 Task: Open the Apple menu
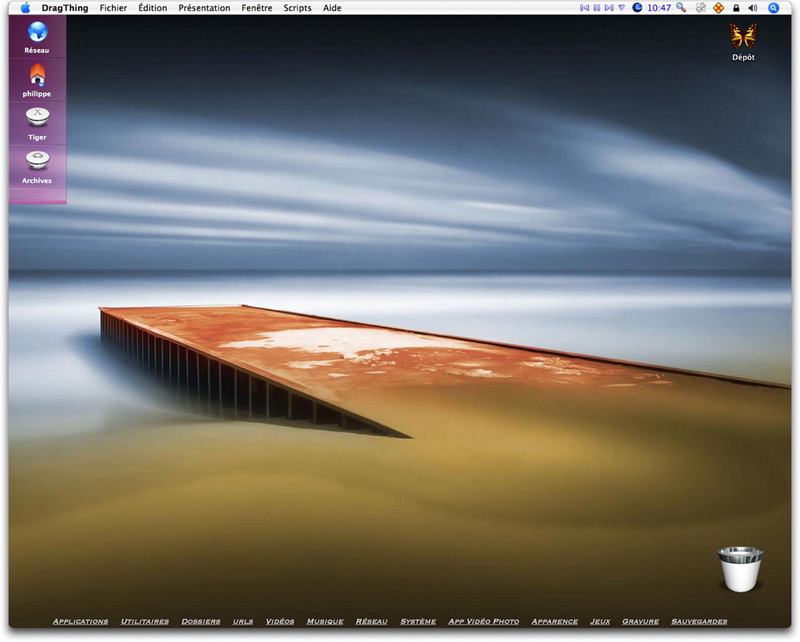click(x=25, y=8)
